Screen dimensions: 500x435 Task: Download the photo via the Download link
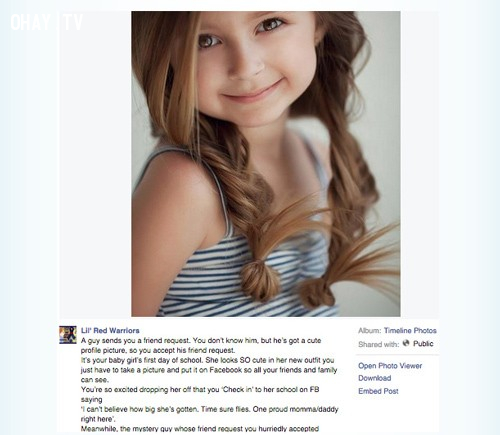(375, 378)
